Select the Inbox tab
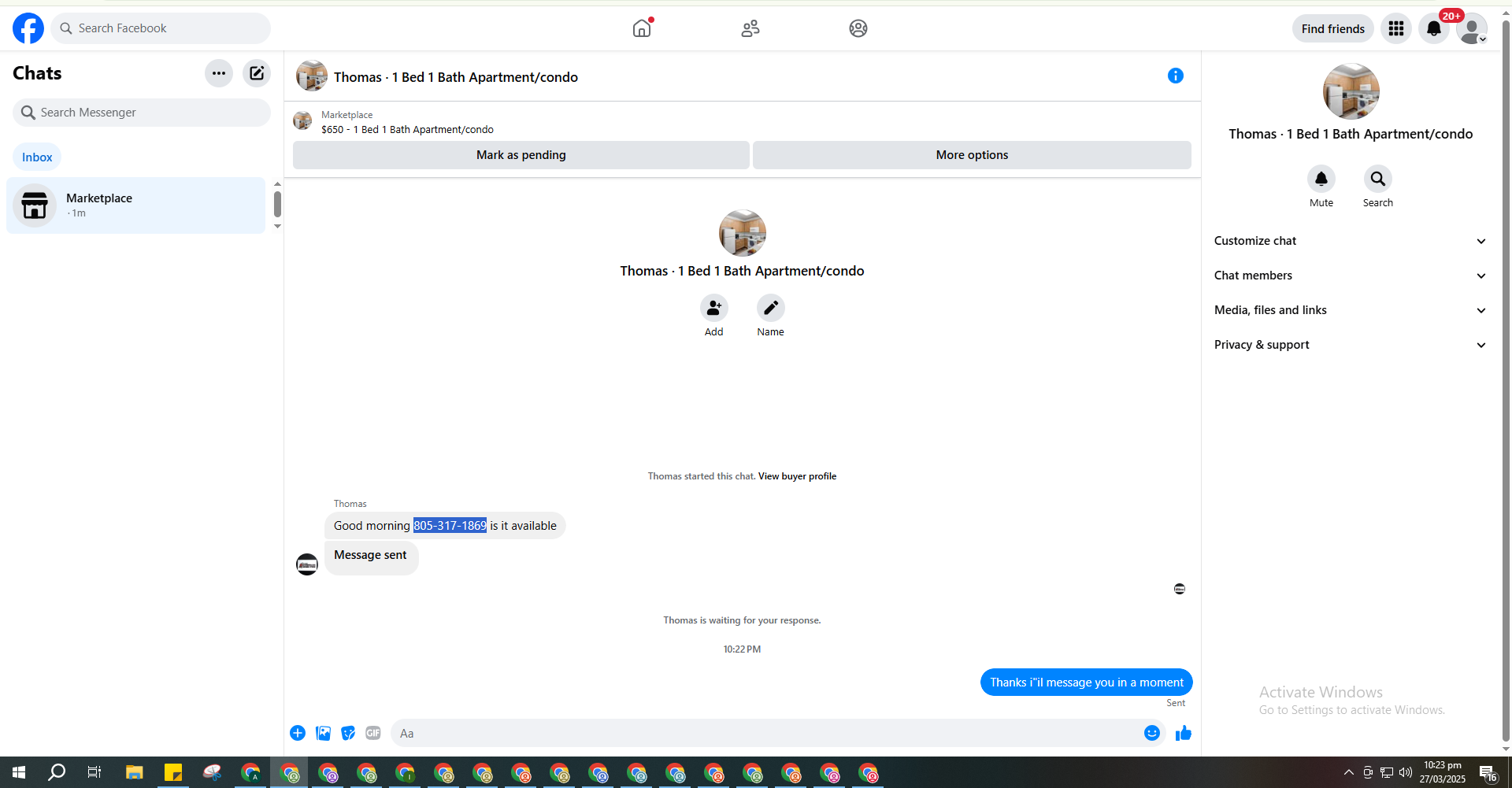 [37, 157]
